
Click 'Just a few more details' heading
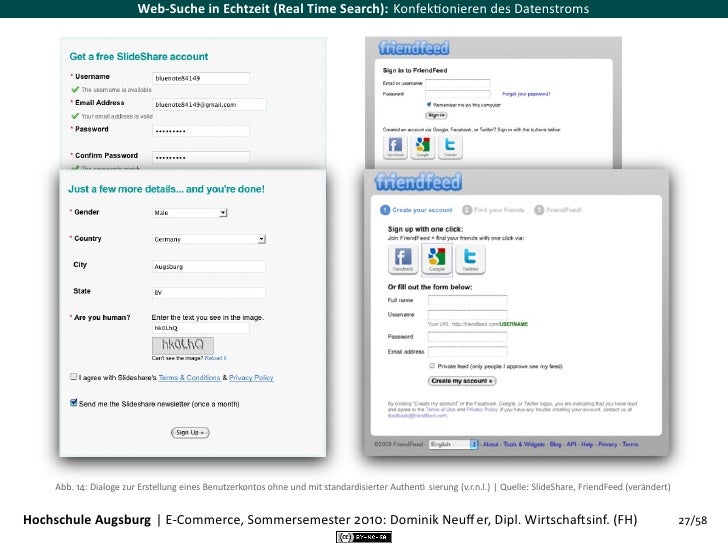(x=166, y=189)
